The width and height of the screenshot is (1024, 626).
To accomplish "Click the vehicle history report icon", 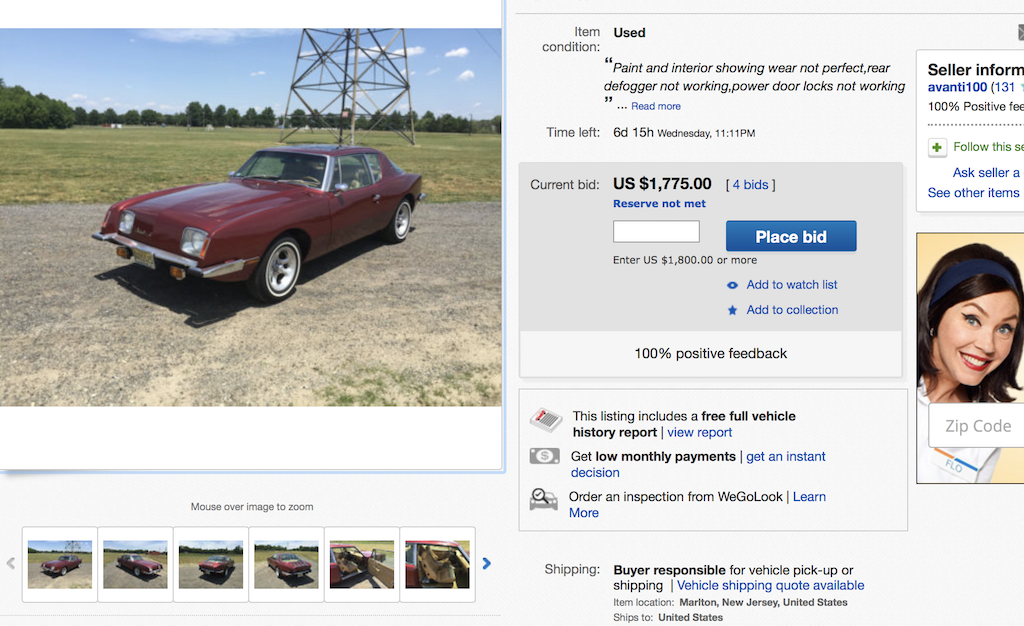I will pos(545,420).
